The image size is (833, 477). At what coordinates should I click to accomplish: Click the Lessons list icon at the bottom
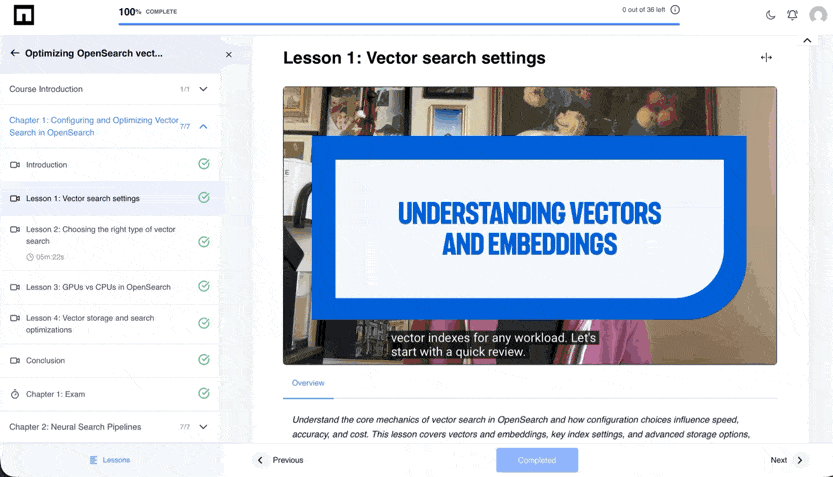[94, 460]
